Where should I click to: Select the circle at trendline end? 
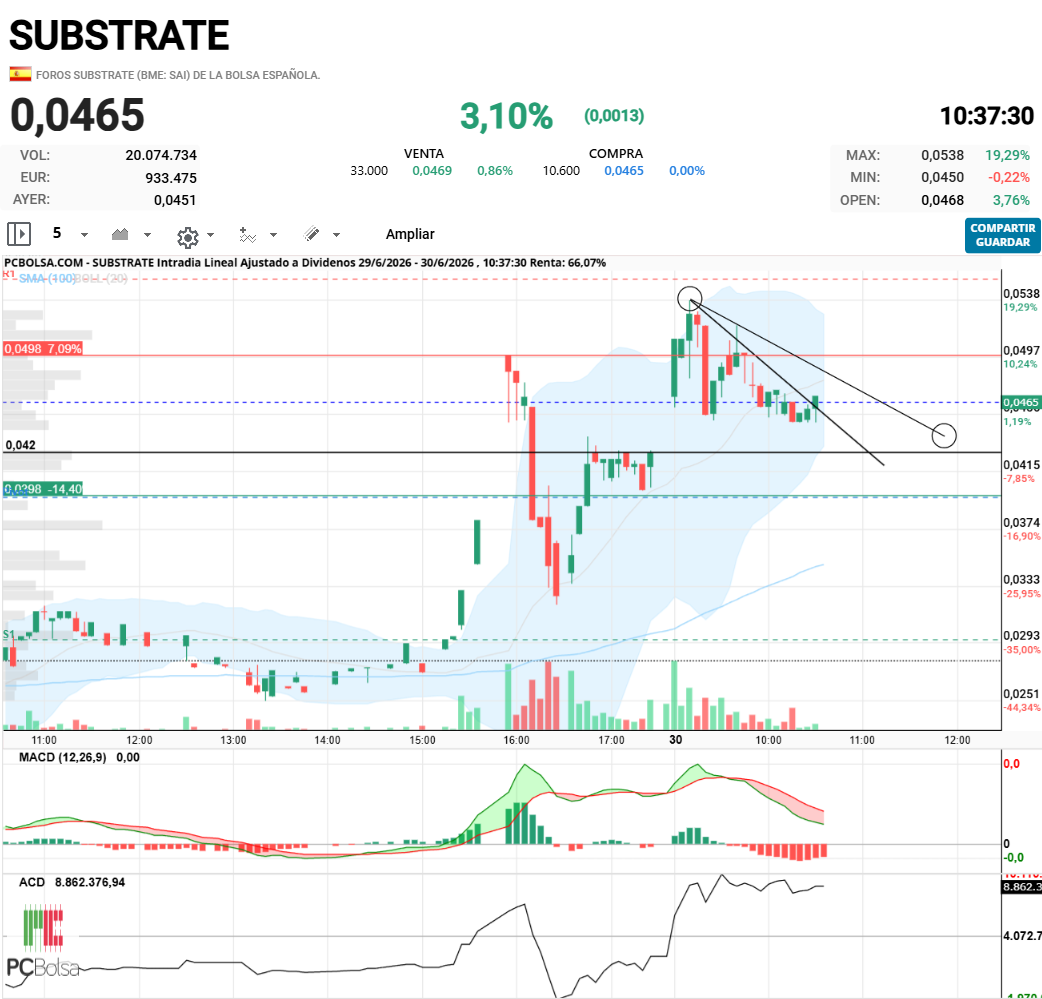pyautogui.click(x=944, y=436)
